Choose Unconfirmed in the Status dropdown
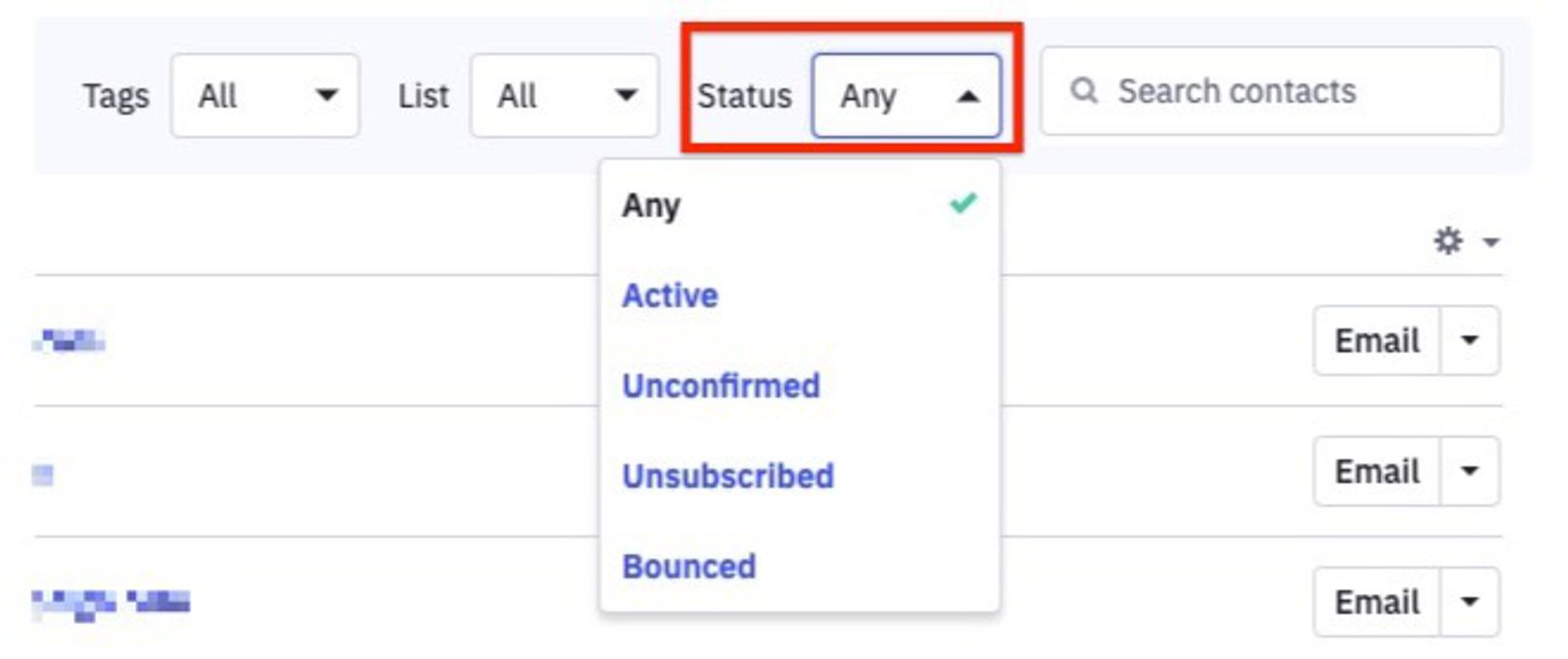This screenshot has height=659, width=1568. pyautogui.click(x=721, y=385)
